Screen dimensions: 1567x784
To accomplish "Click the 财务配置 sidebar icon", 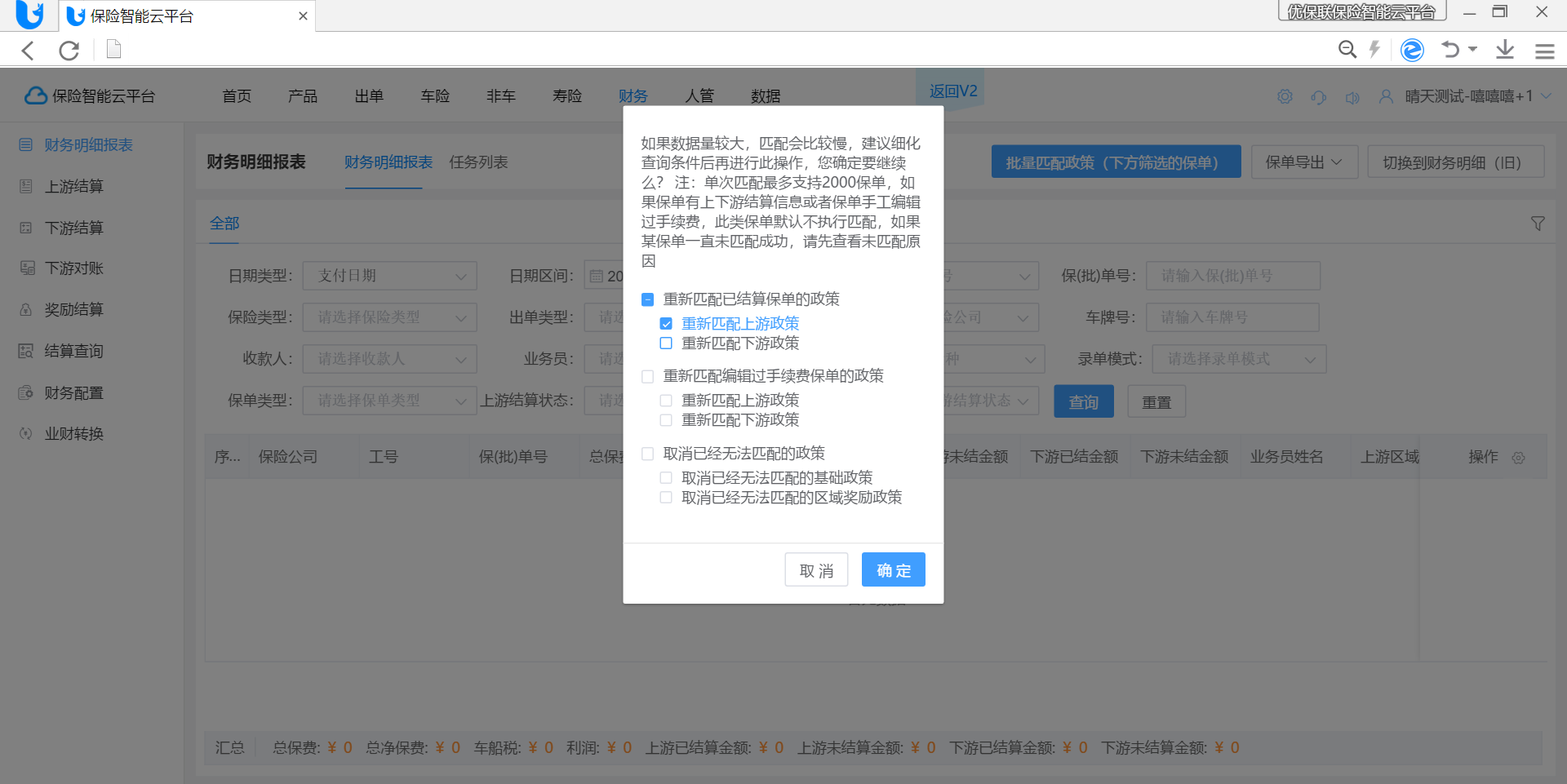I will (x=26, y=393).
